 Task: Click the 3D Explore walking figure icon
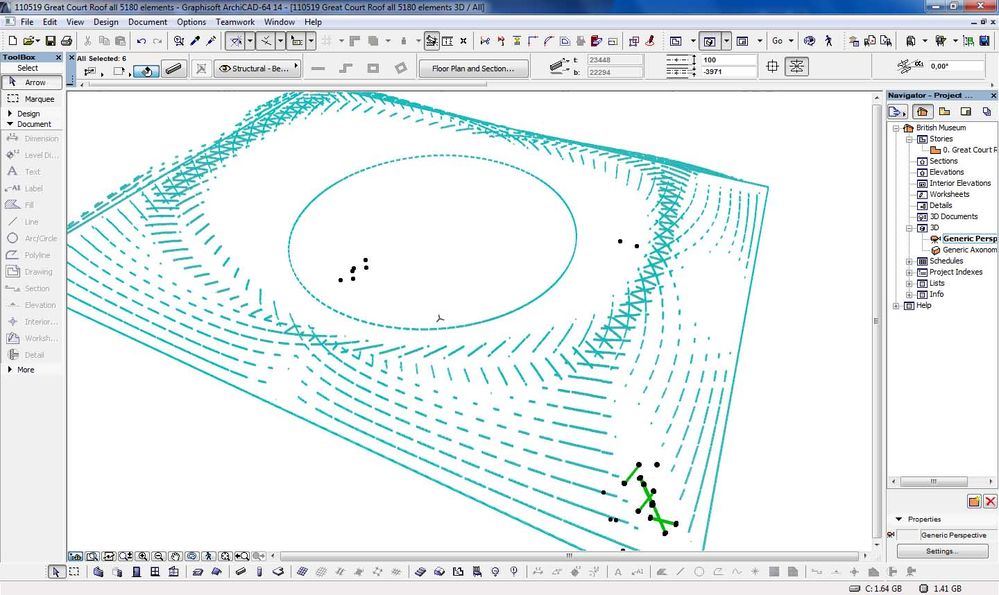828,41
